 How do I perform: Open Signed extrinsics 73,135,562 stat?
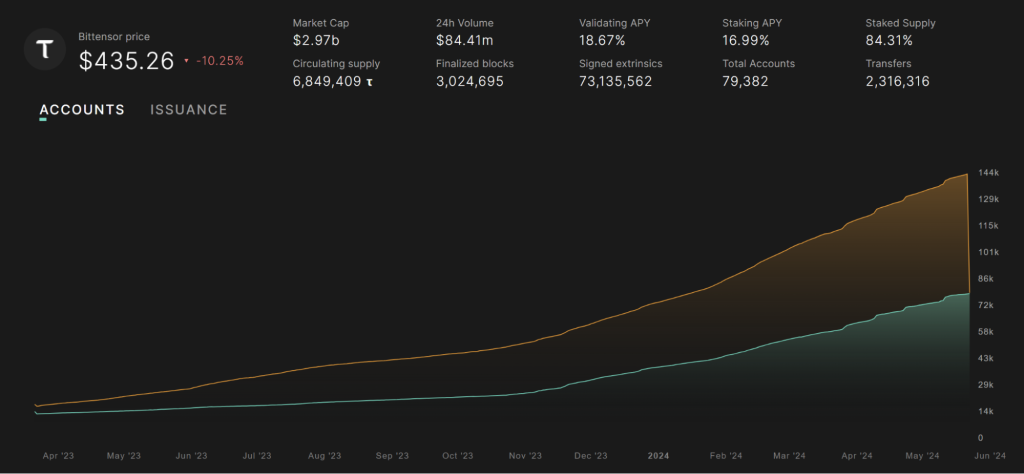(615, 81)
